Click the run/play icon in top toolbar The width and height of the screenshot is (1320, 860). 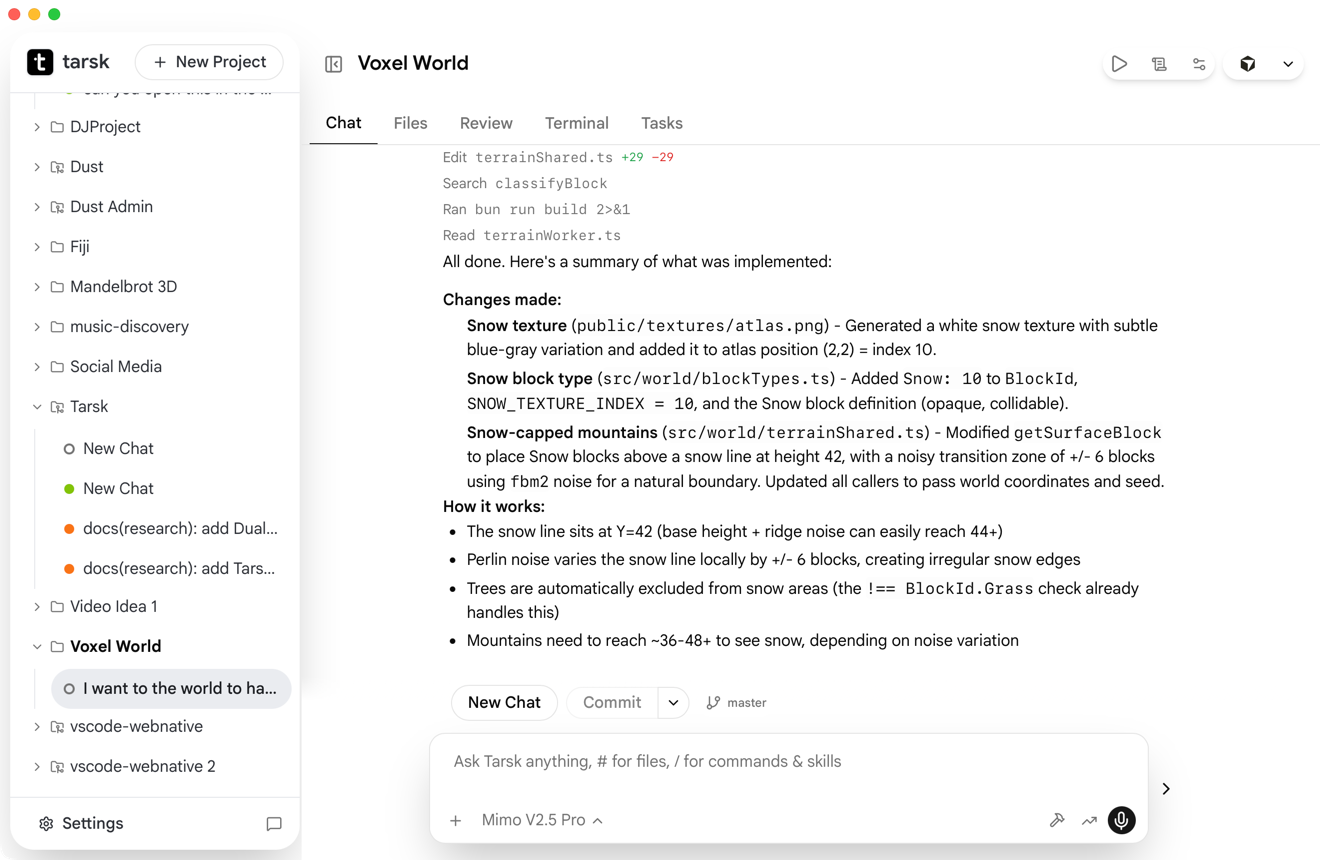click(1119, 64)
